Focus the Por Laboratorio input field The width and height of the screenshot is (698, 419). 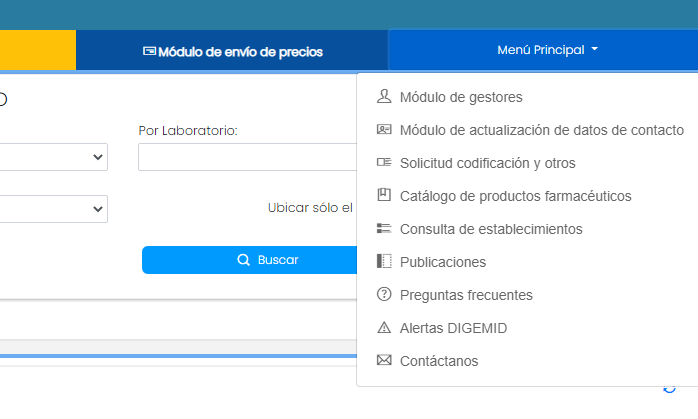pos(248,157)
